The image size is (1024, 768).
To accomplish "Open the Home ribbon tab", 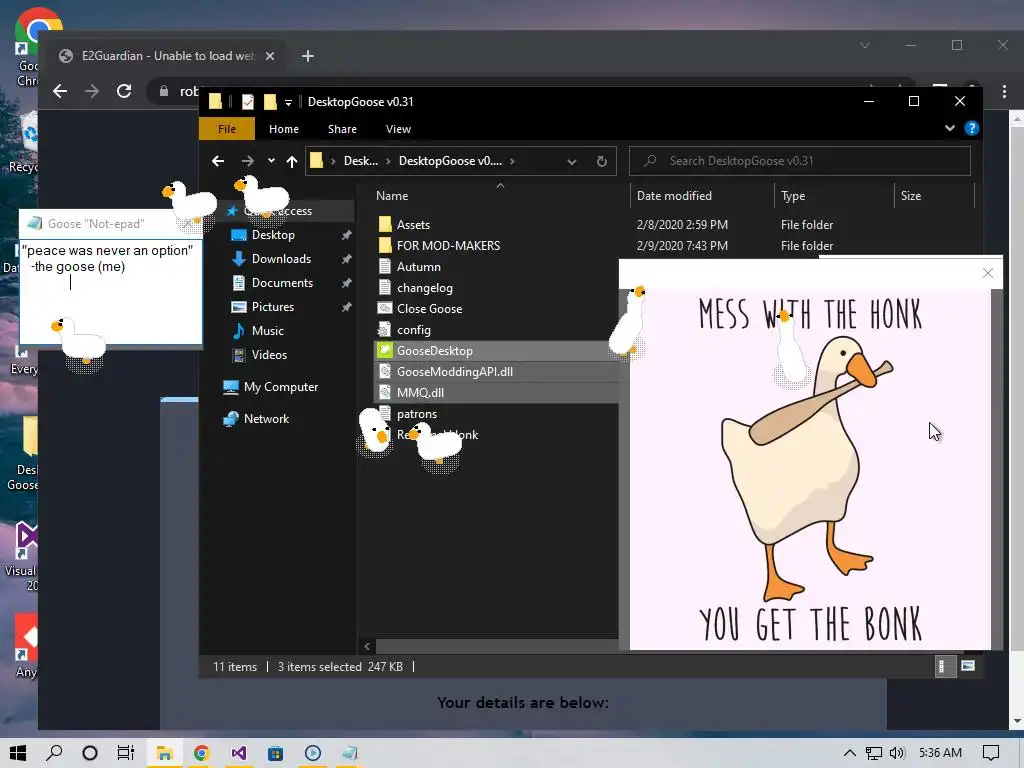I will click(x=283, y=129).
